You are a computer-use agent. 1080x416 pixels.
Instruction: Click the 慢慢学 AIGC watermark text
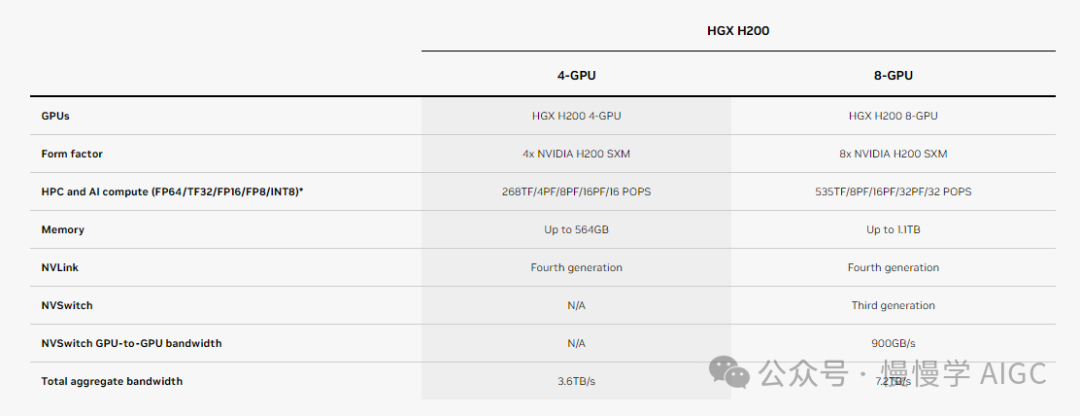tap(962, 374)
